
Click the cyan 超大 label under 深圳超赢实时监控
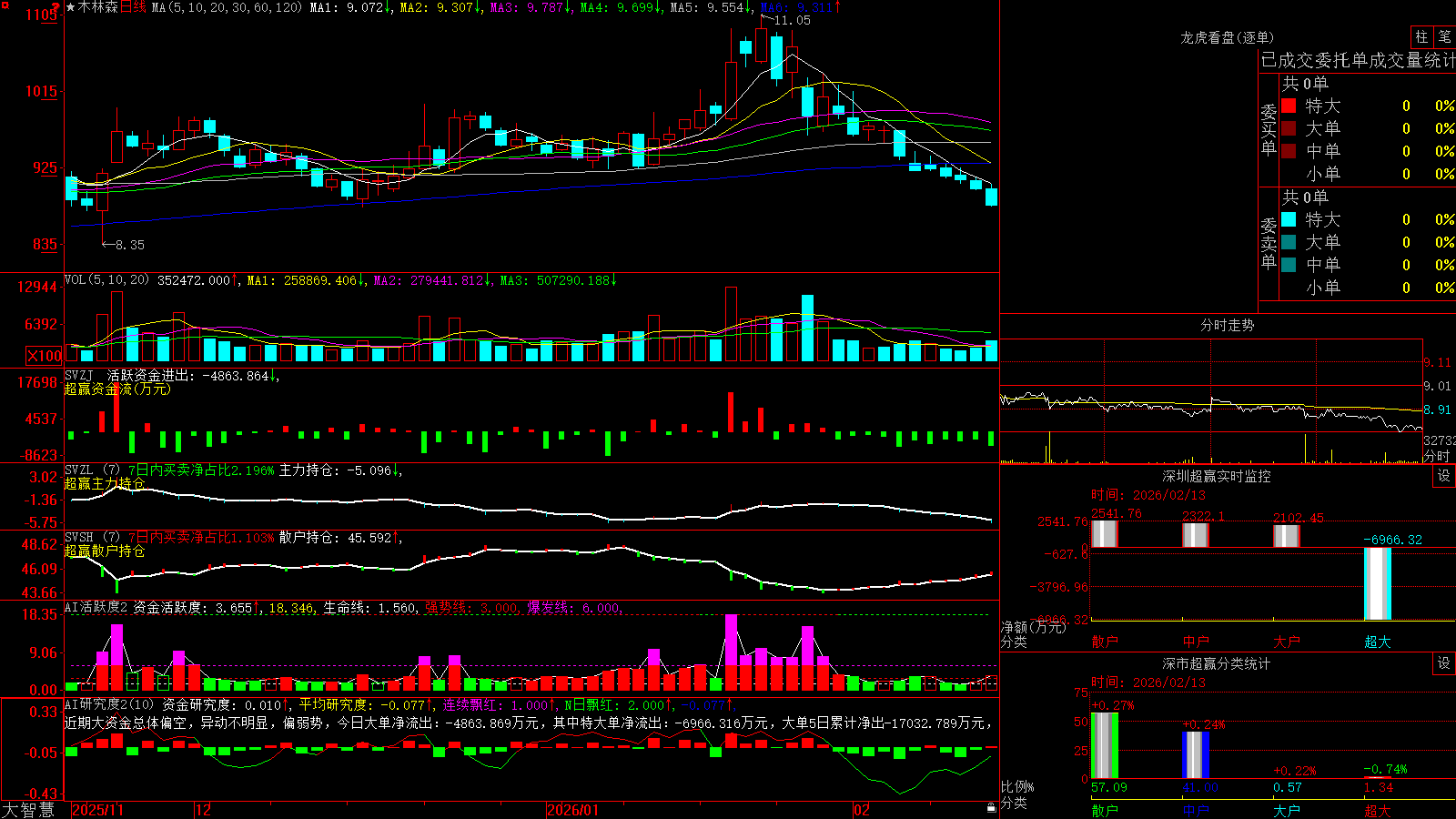coord(1378,642)
